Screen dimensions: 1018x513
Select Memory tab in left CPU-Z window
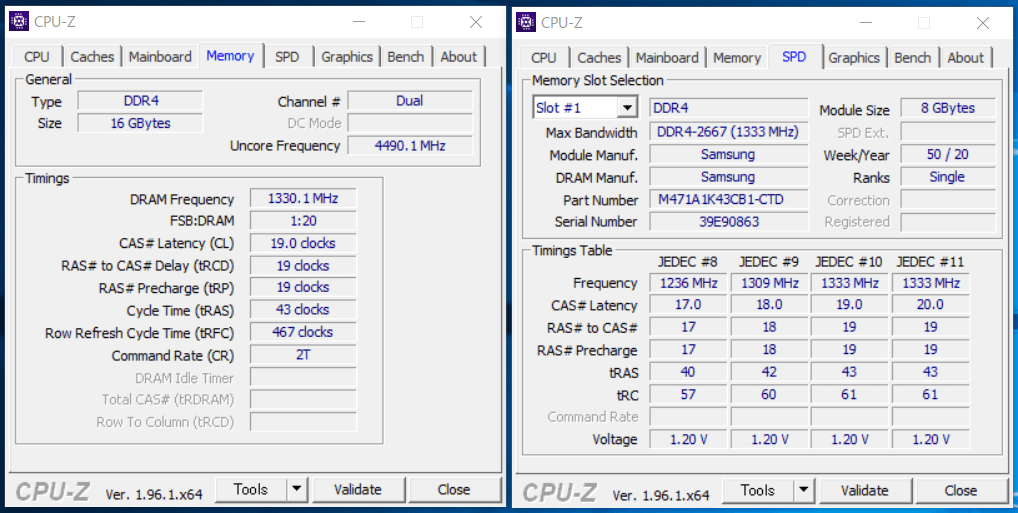(x=230, y=56)
